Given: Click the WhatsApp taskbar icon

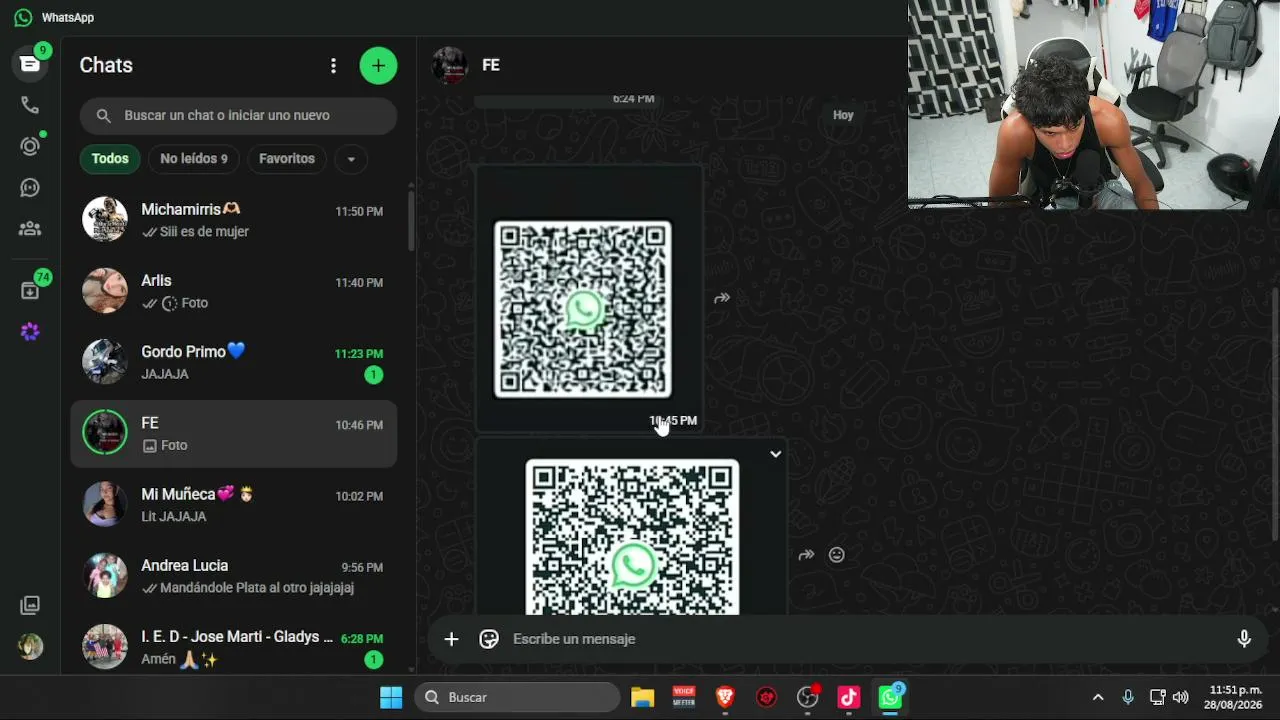Looking at the screenshot, I should [x=890, y=697].
